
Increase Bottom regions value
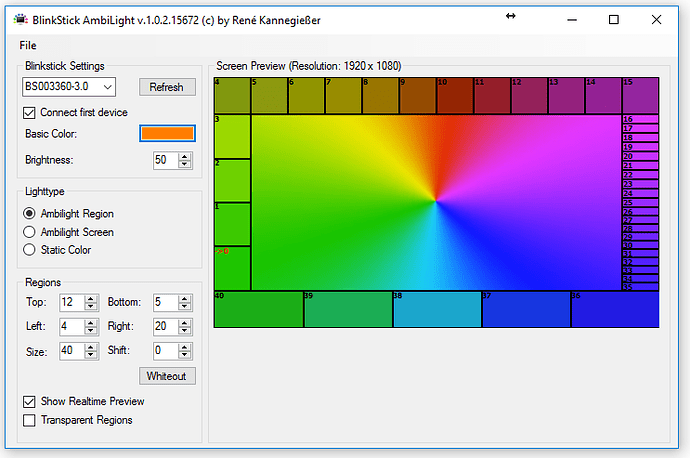(185, 299)
